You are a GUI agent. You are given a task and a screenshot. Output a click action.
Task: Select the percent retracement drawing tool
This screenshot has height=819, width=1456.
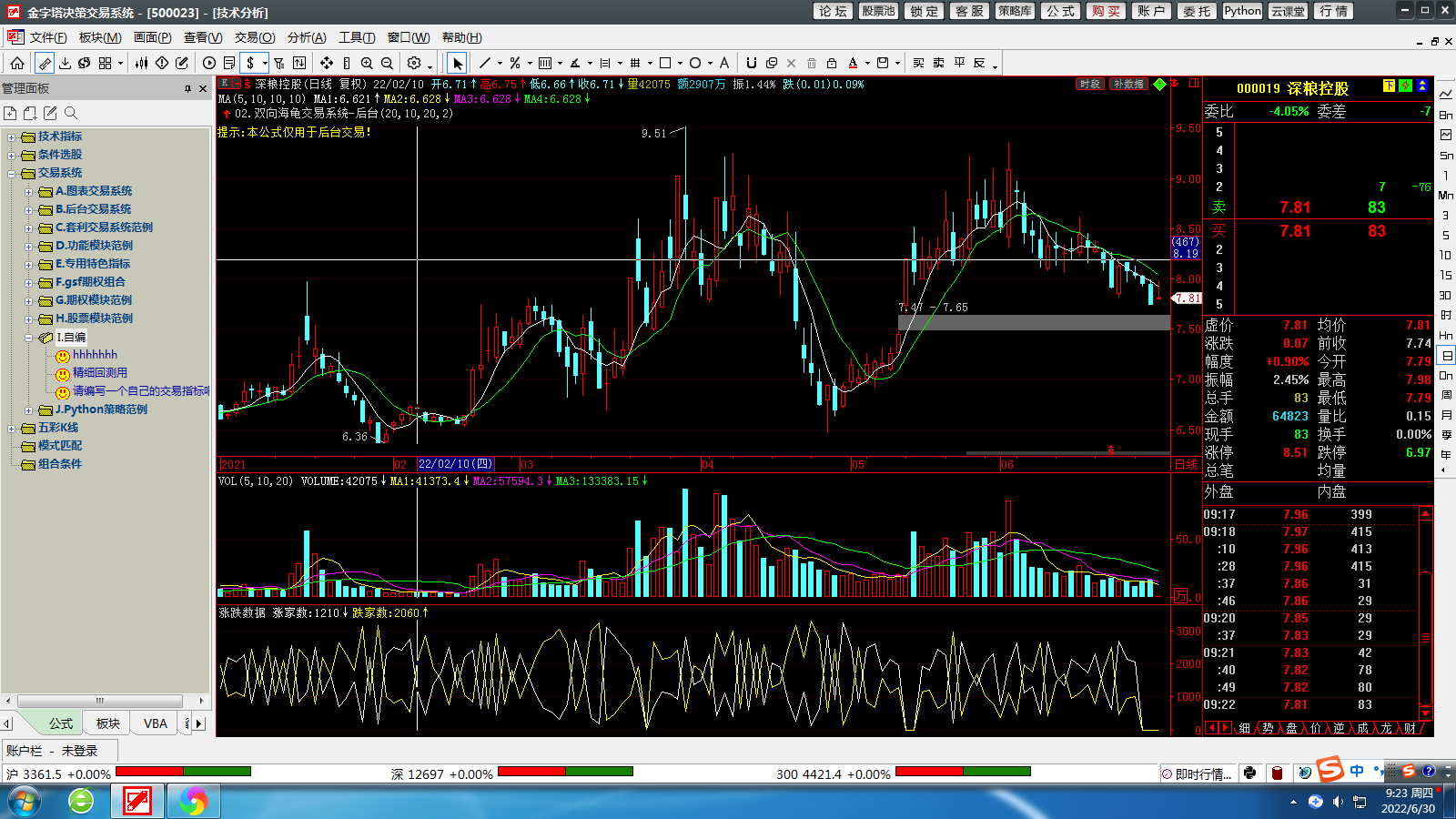515,63
